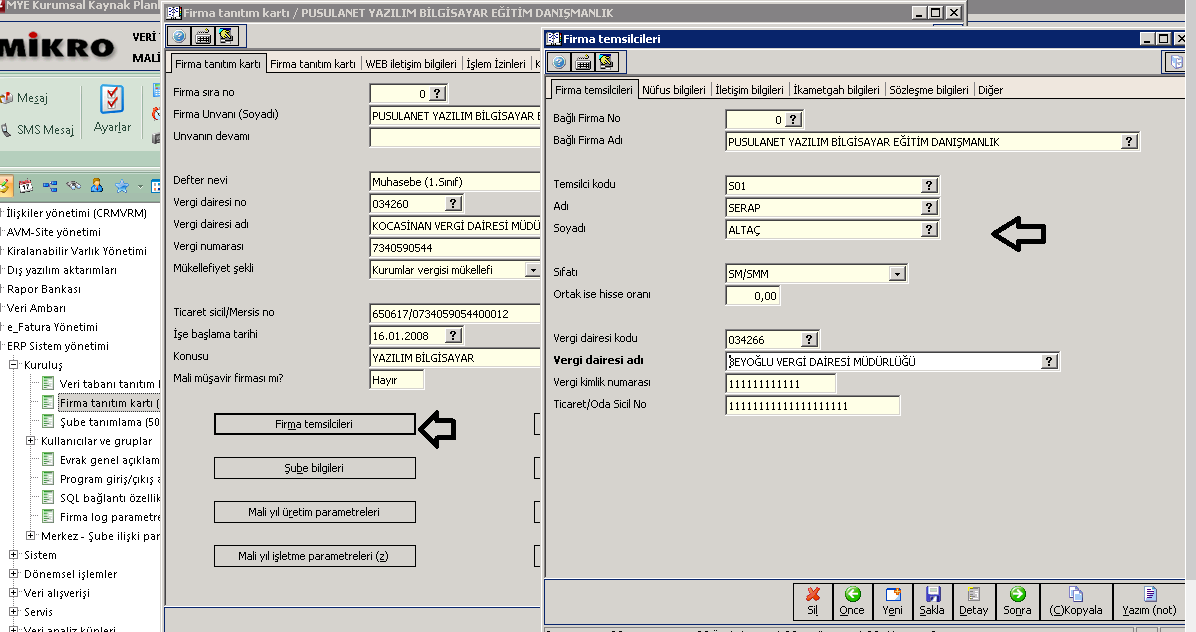The image size is (1196, 632).
Task: Expand Kullanıcılar ve gruplar node
Action: (x=31, y=441)
